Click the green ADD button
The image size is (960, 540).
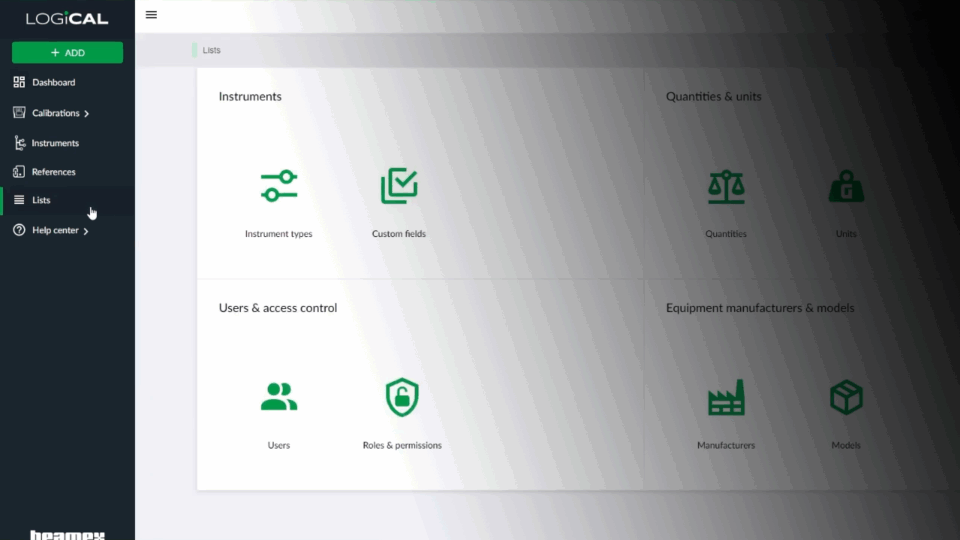67,53
